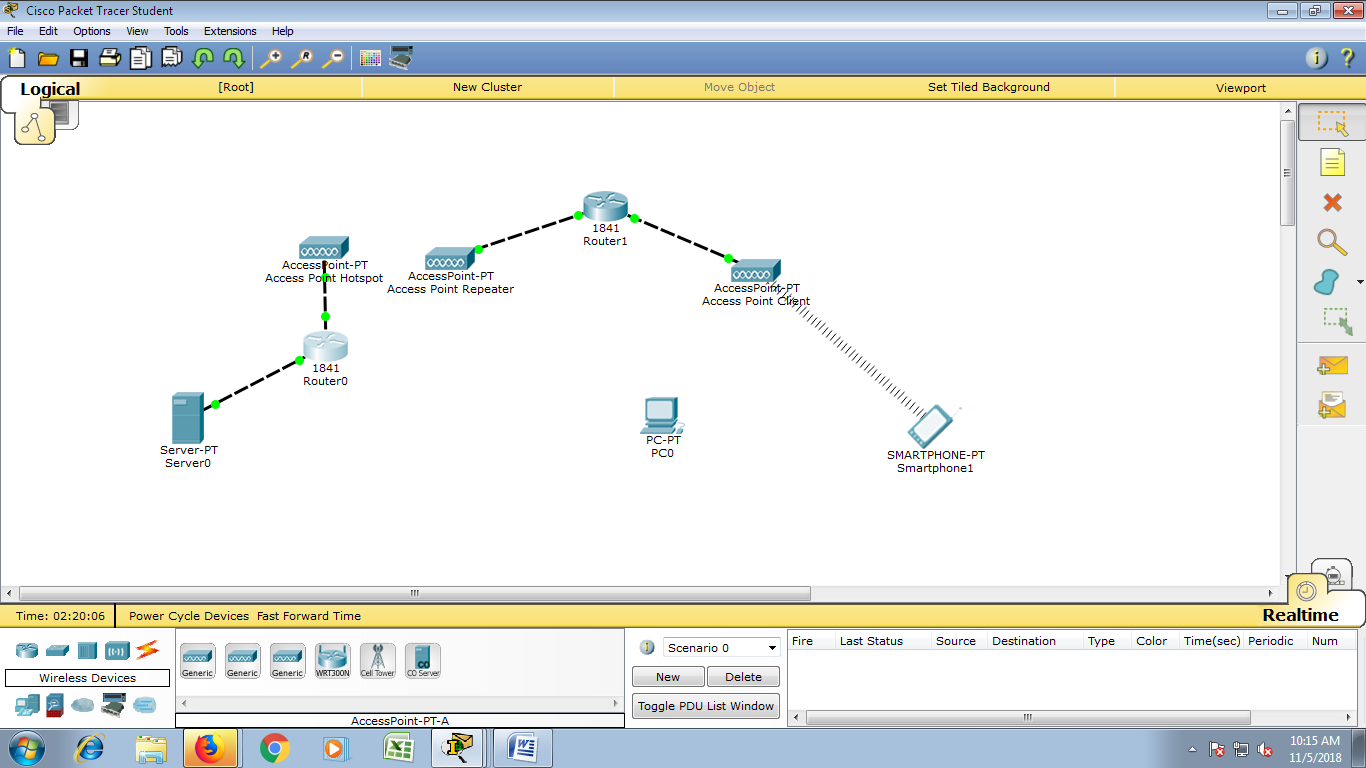The width and height of the screenshot is (1366, 768).
Task: Switch to the Logical workspace tab
Action: [x=50, y=89]
